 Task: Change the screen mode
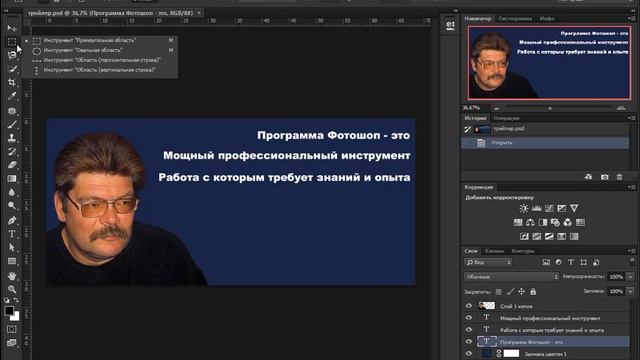pos(12,342)
